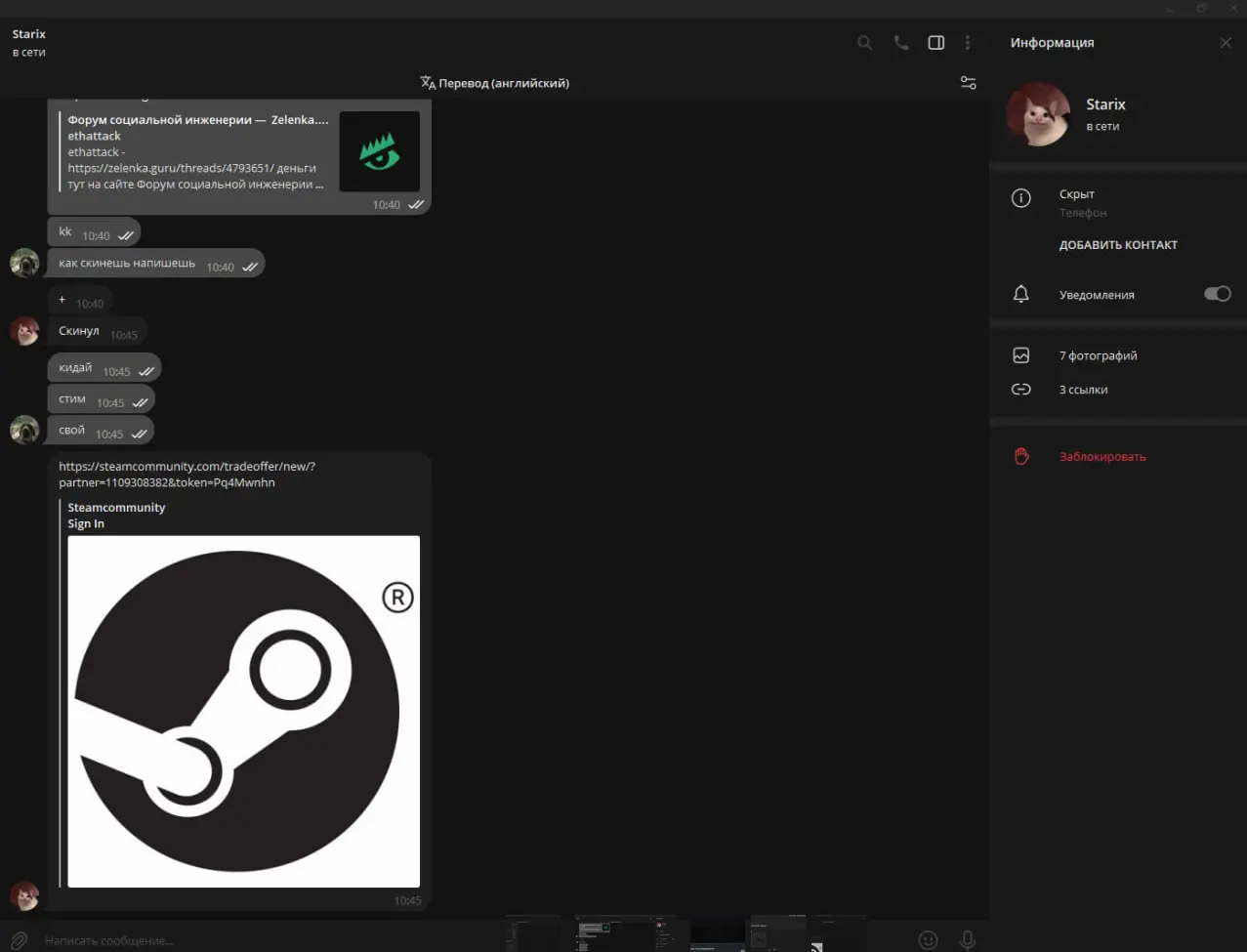Screen dimensions: 1247x952
Task: Click the Перевод (английский) translate bar
Action: click(494, 83)
